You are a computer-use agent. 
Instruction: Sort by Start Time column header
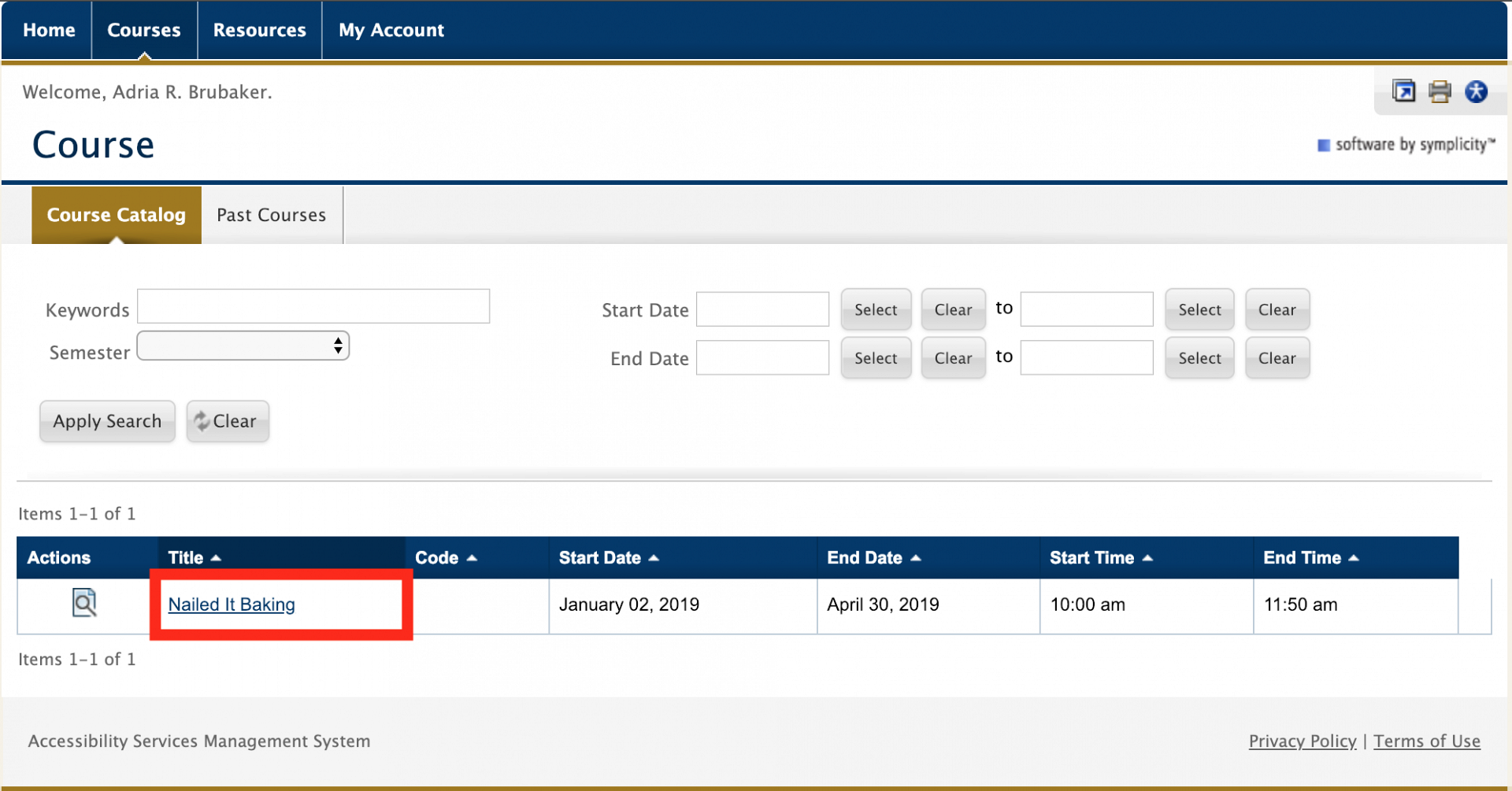pos(1101,558)
